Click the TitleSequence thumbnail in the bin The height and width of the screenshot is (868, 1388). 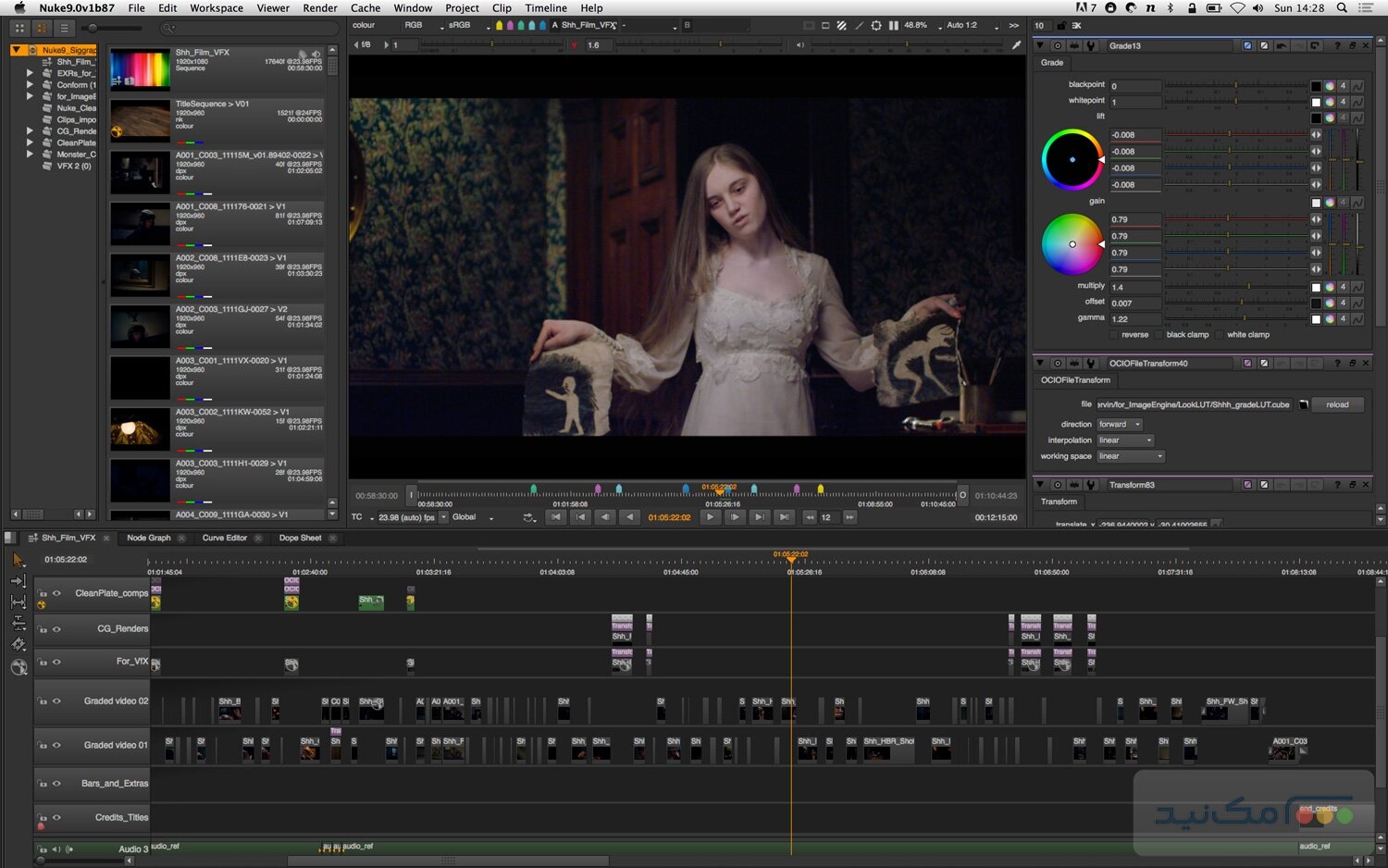139,120
